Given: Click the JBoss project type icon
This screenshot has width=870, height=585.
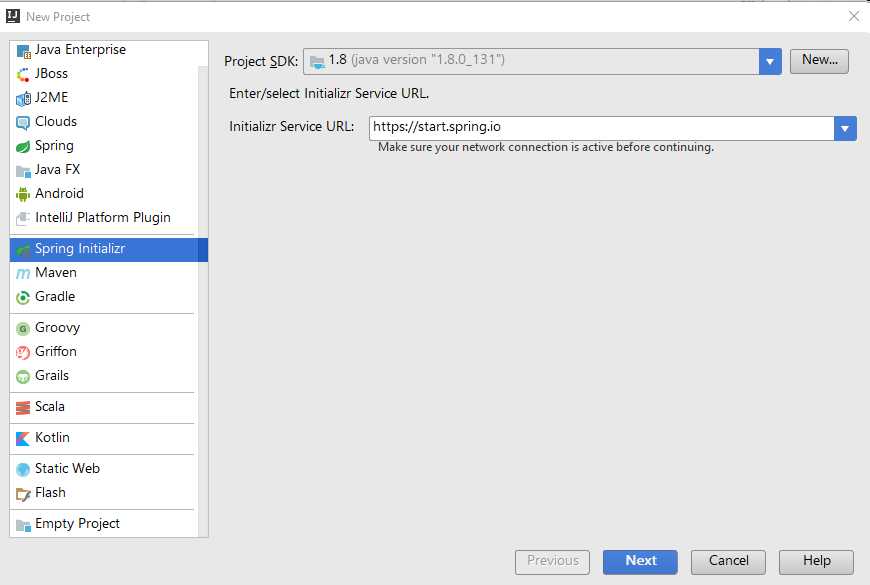Looking at the screenshot, I should coord(23,75).
